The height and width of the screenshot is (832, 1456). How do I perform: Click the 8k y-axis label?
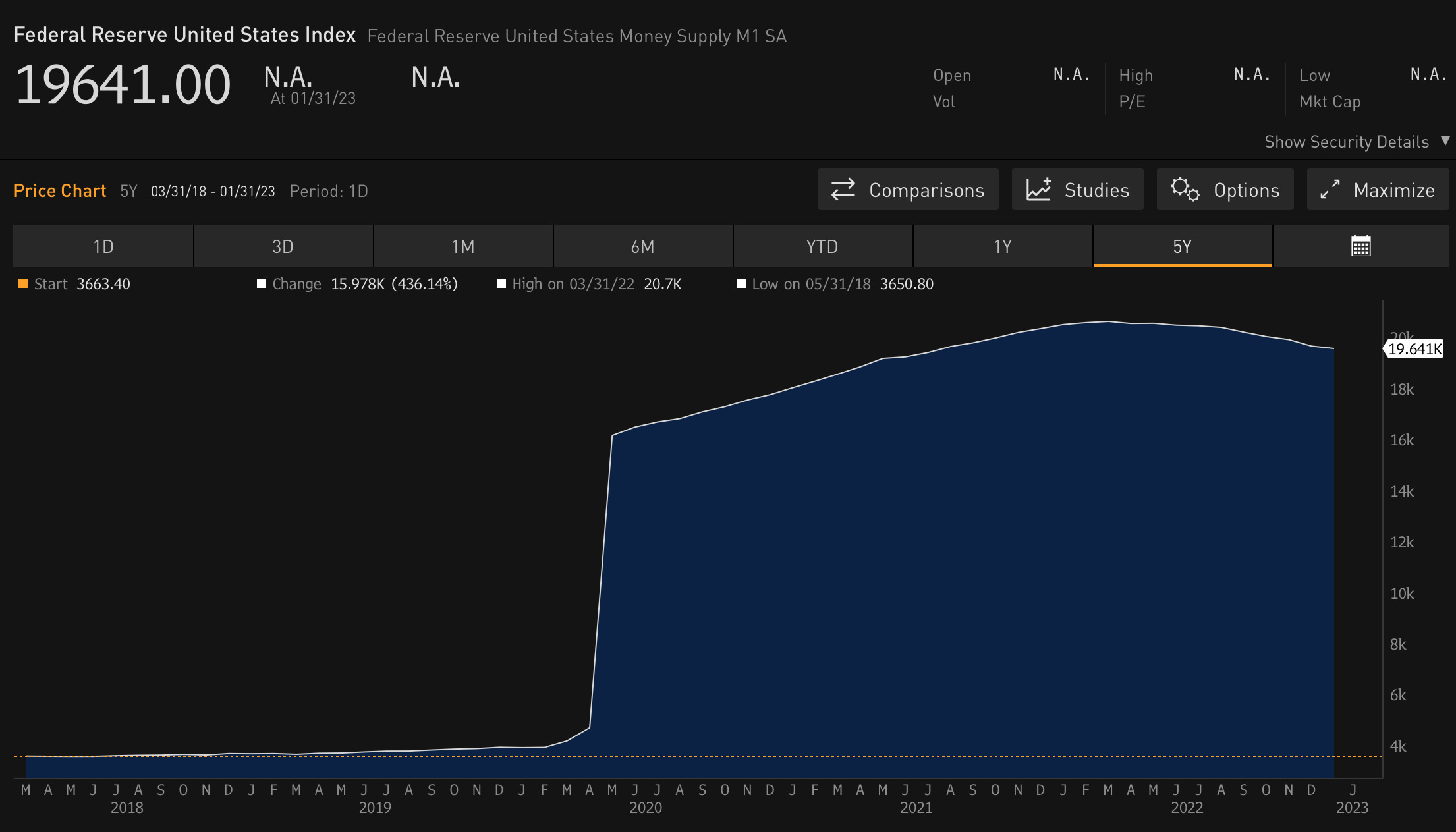click(x=1398, y=644)
